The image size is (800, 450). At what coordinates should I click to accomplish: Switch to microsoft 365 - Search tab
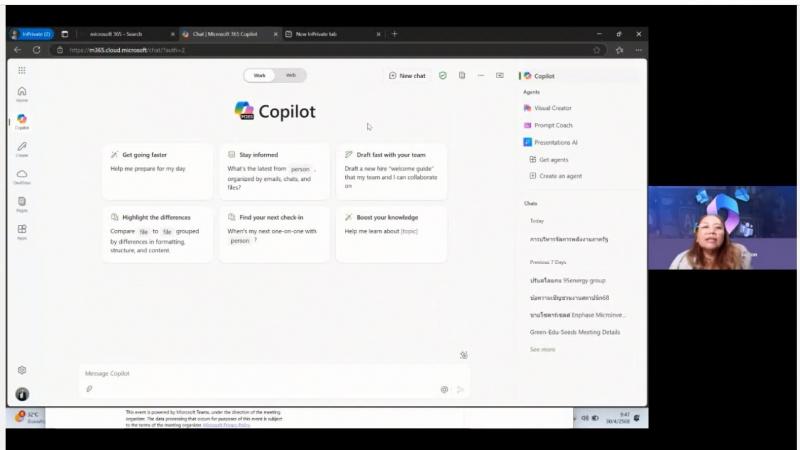pyautogui.click(x=127, y=34)
